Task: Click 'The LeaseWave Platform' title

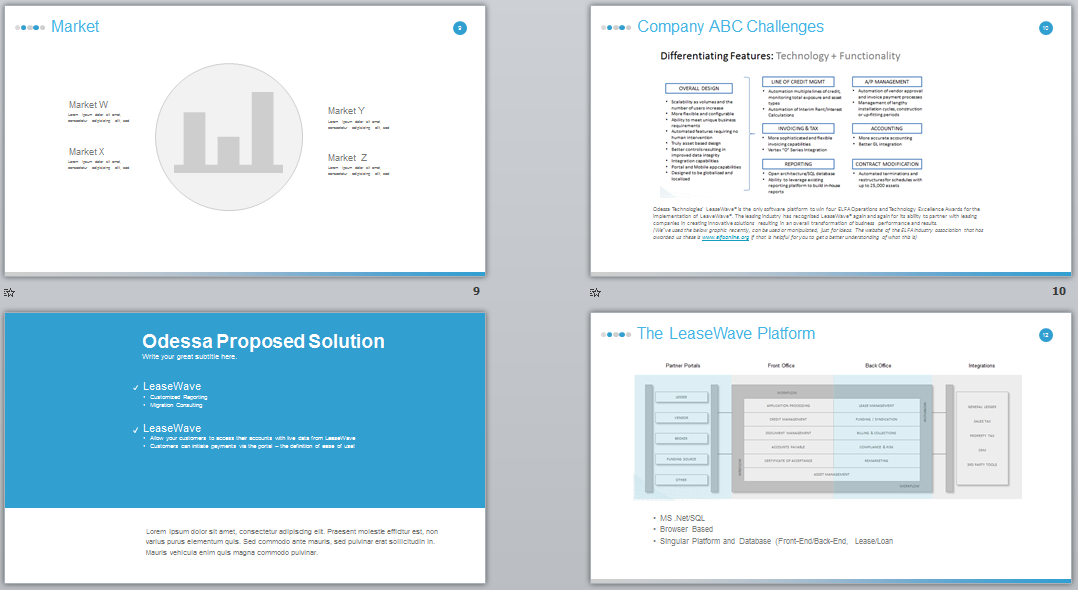Action: [x=726, y=334]
